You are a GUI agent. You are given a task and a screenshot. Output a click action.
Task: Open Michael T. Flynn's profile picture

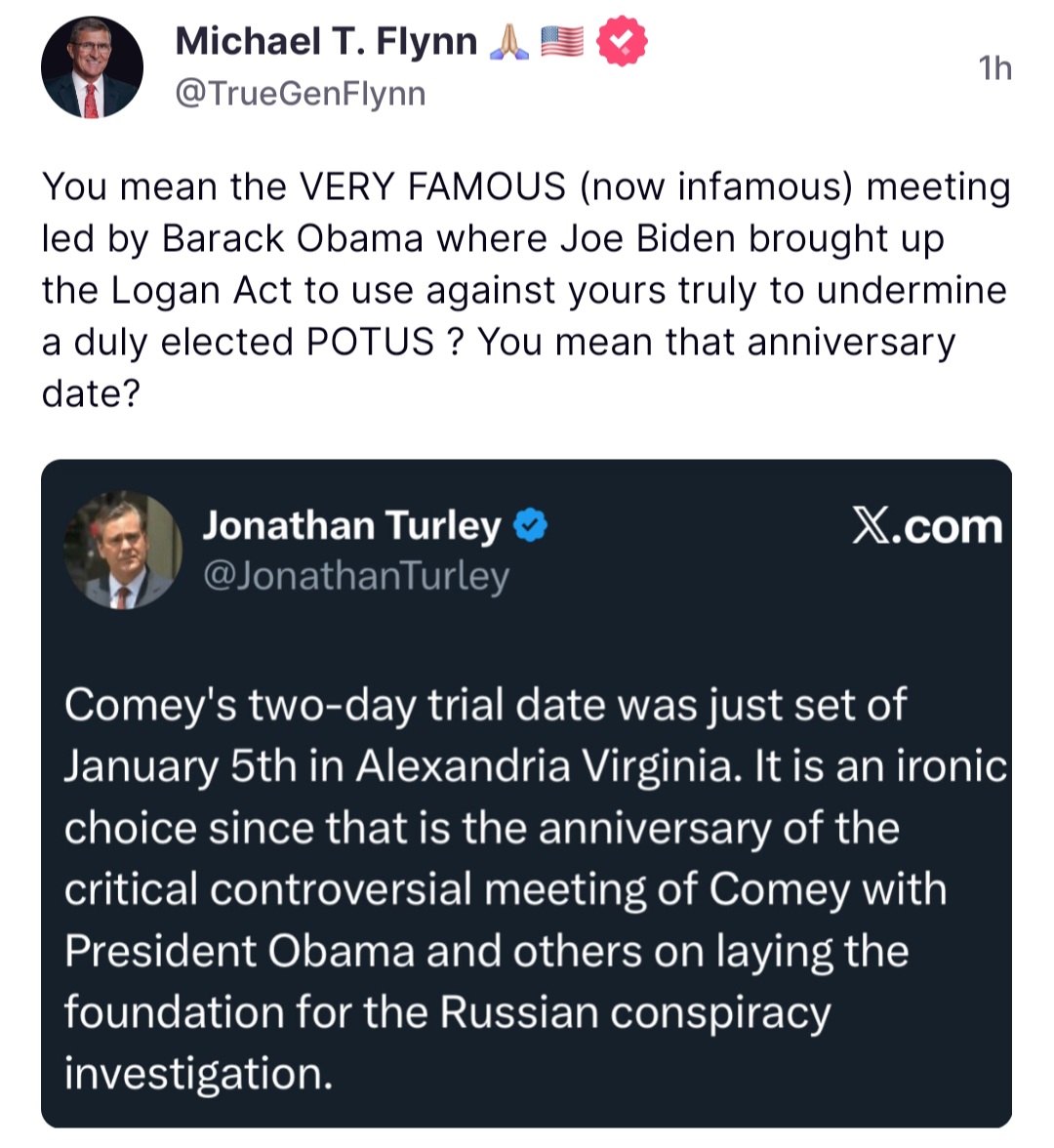tap(92, 68)
